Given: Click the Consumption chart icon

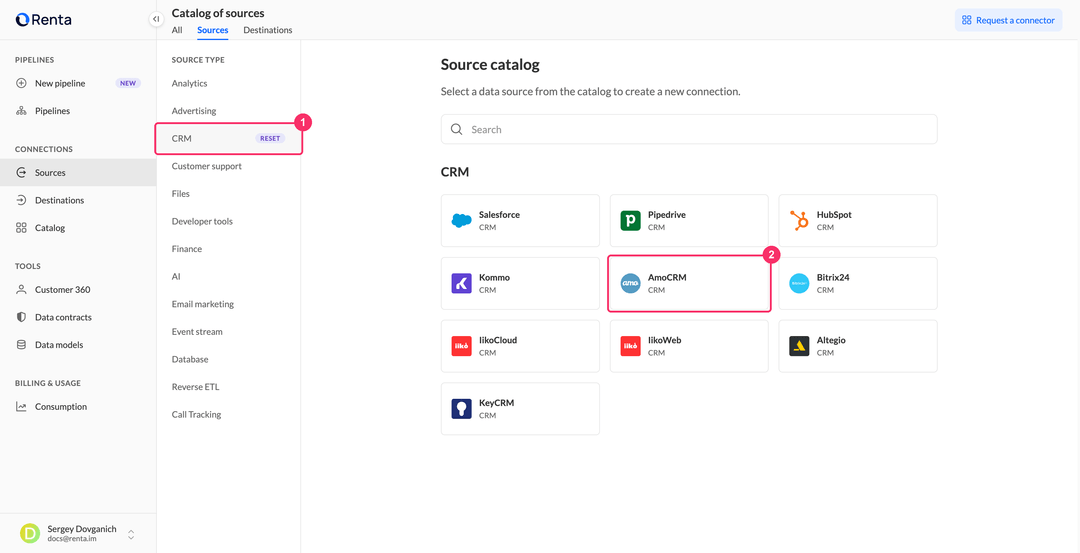Looking at the screenshot, I should click(21, 407).
